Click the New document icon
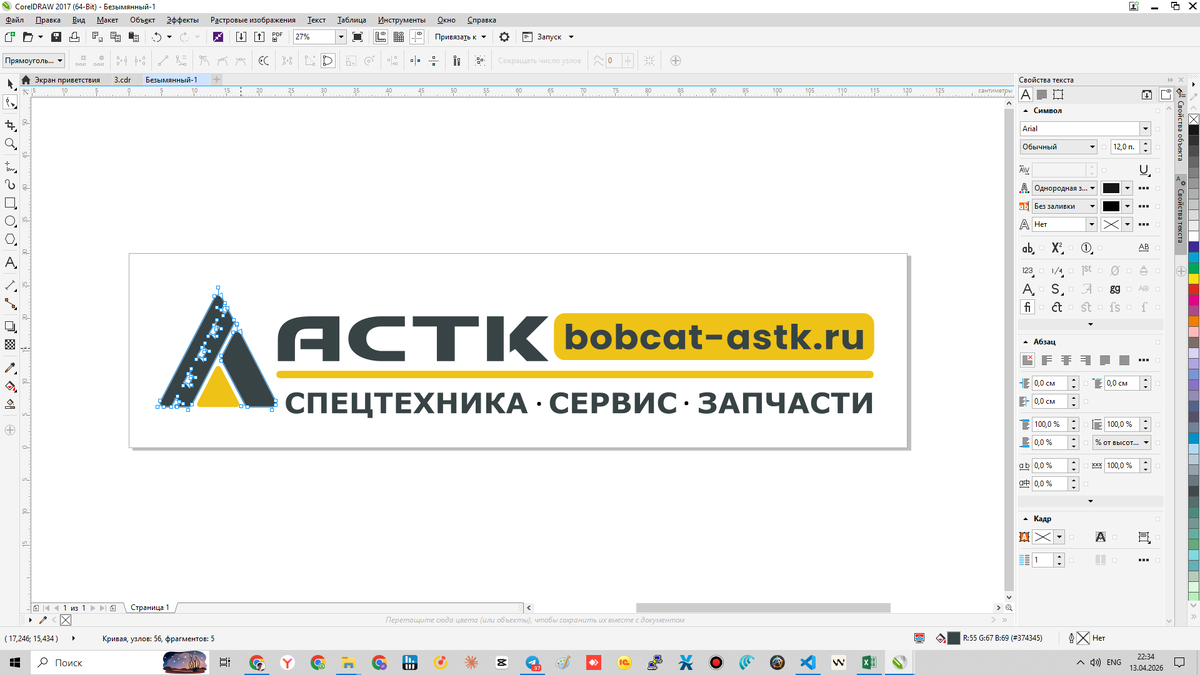The image size is (1200, 675). click(10, 37)
